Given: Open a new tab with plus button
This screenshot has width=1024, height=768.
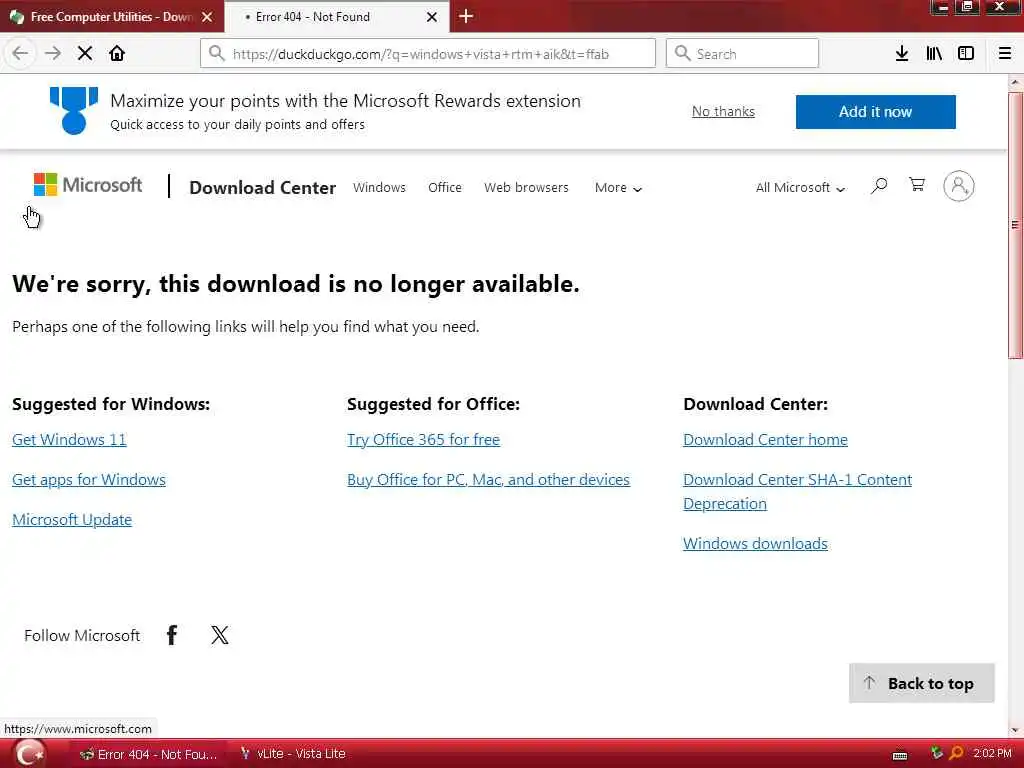Looking at the screenshot, I should 466,16.
